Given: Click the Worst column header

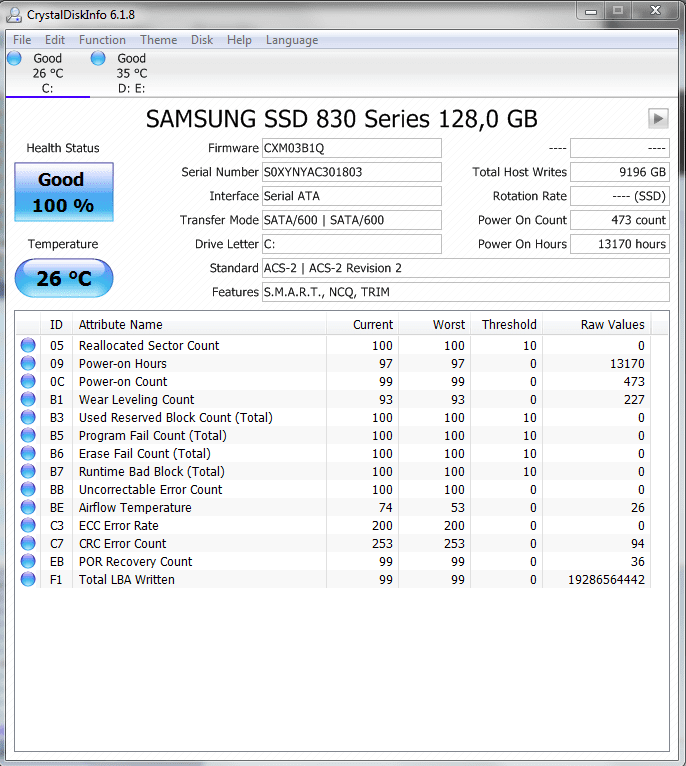Looking at the screenshot, I should tap(434, 324).
